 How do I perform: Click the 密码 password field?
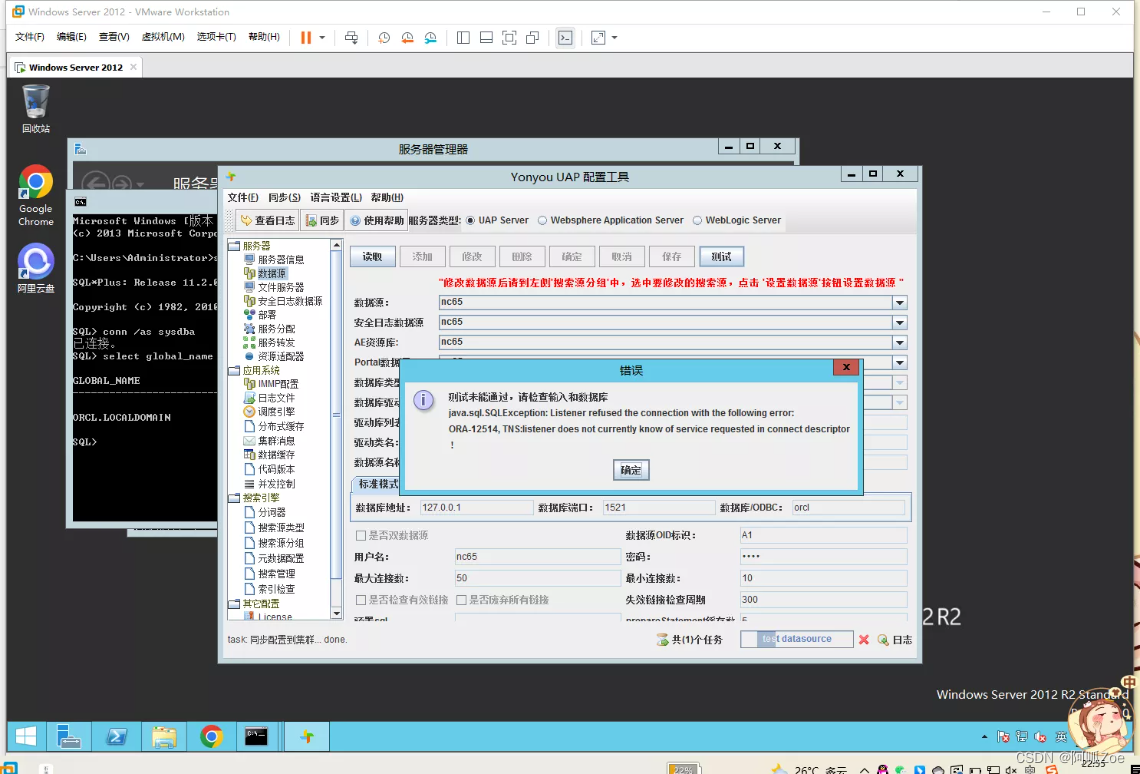click(x=823, y=557)
